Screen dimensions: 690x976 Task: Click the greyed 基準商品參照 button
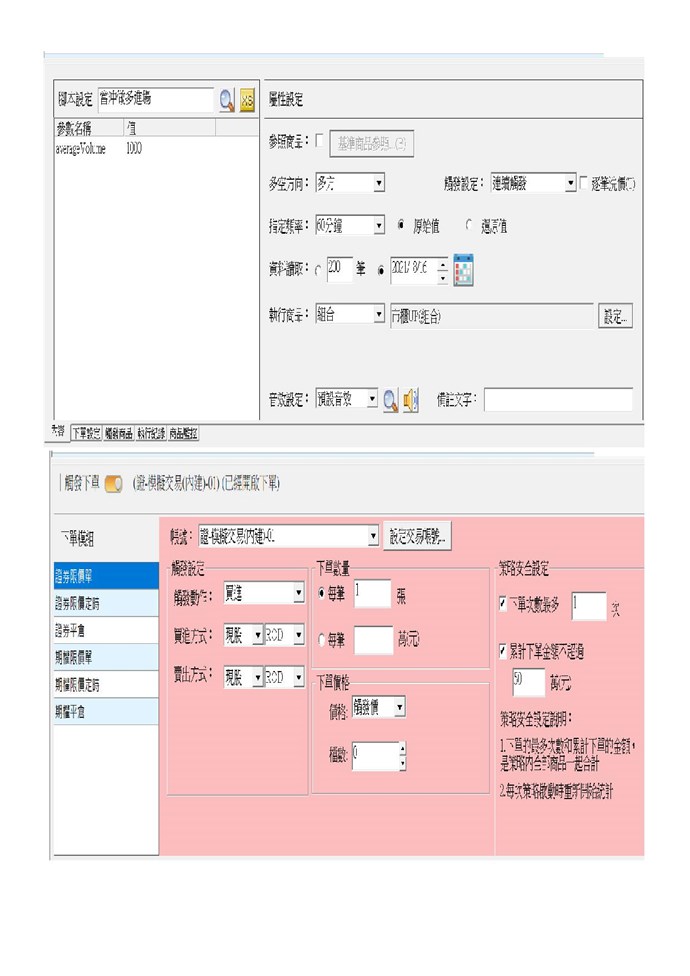point(371,144)
